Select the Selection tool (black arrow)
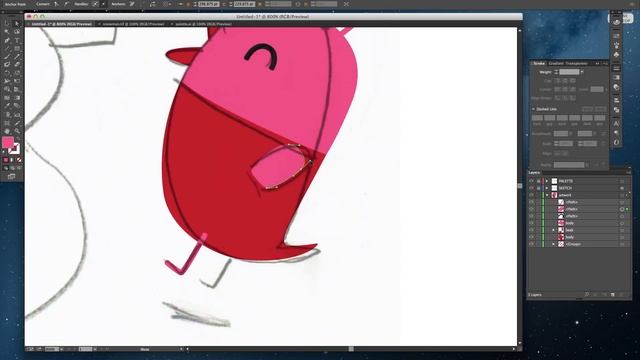The width and height of the screenshot is (640, 360). coord(7,24)
